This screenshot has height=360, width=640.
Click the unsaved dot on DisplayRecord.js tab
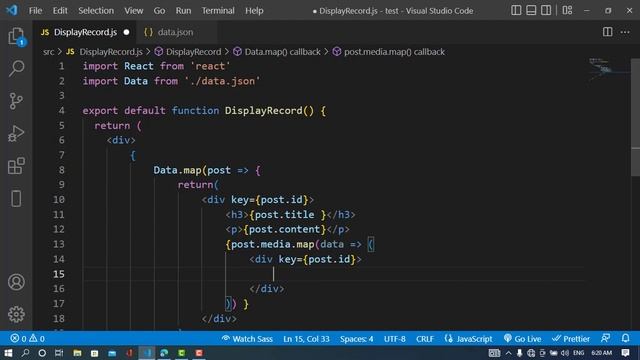[127, 32]
